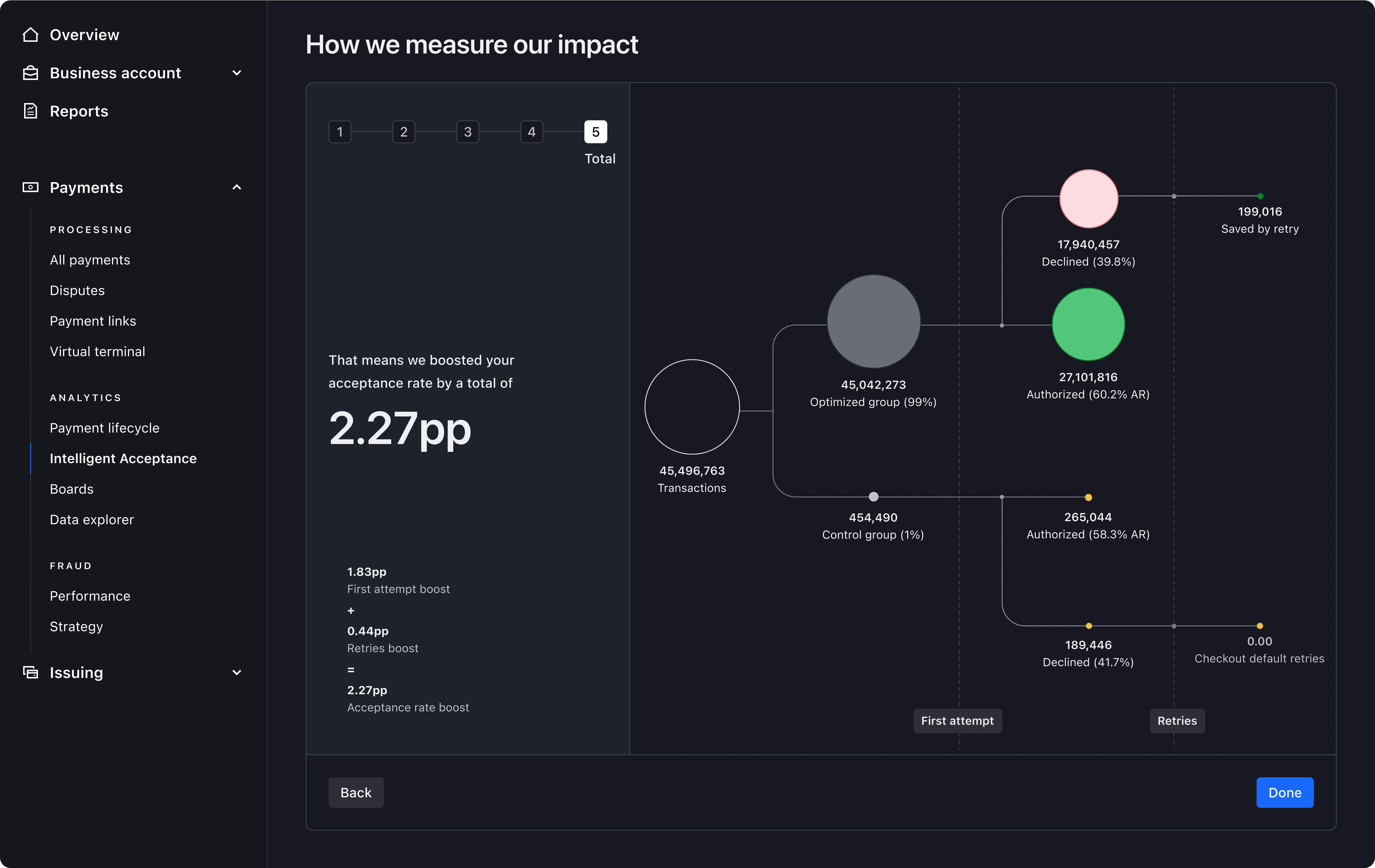Click the '17,940,457' declined value

coord(1088,244)
